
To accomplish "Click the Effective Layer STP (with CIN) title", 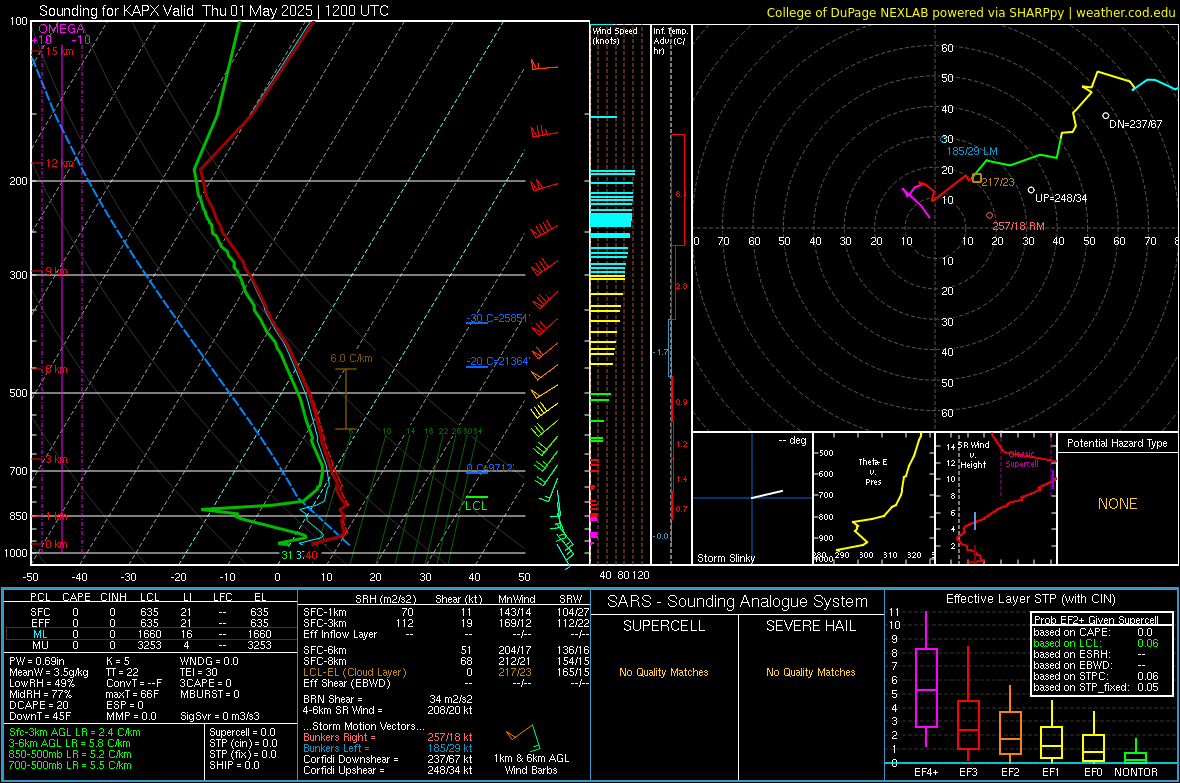I will (1030, 599).
